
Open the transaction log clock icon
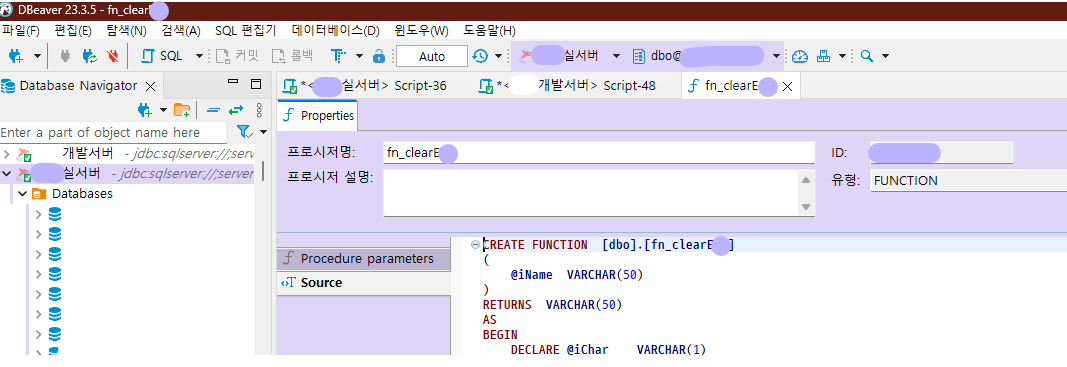point(480,57)
